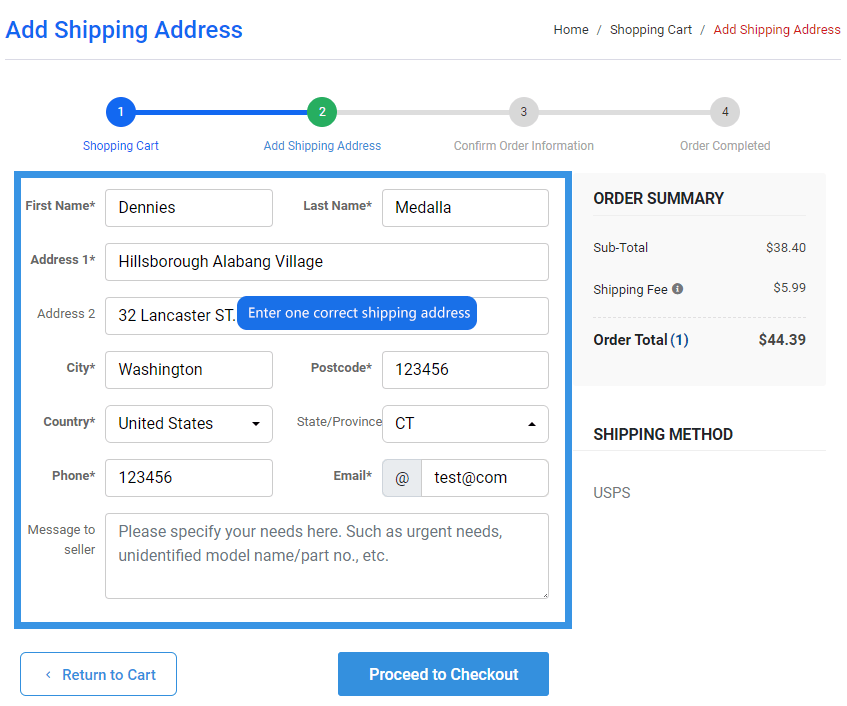Click the Phone number field
This screenshot has height=706, width=847.
(x=189, y=478)
